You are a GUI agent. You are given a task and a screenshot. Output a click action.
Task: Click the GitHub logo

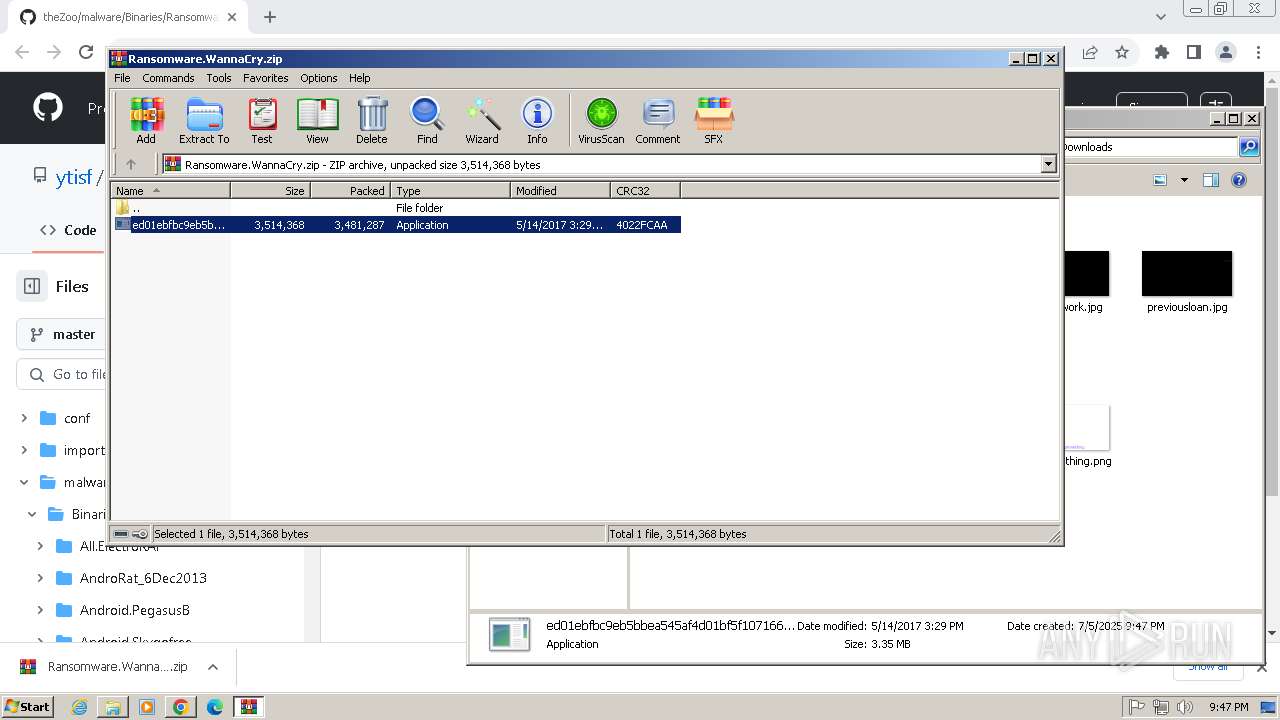pyautogui.click(x=48, y=107)
